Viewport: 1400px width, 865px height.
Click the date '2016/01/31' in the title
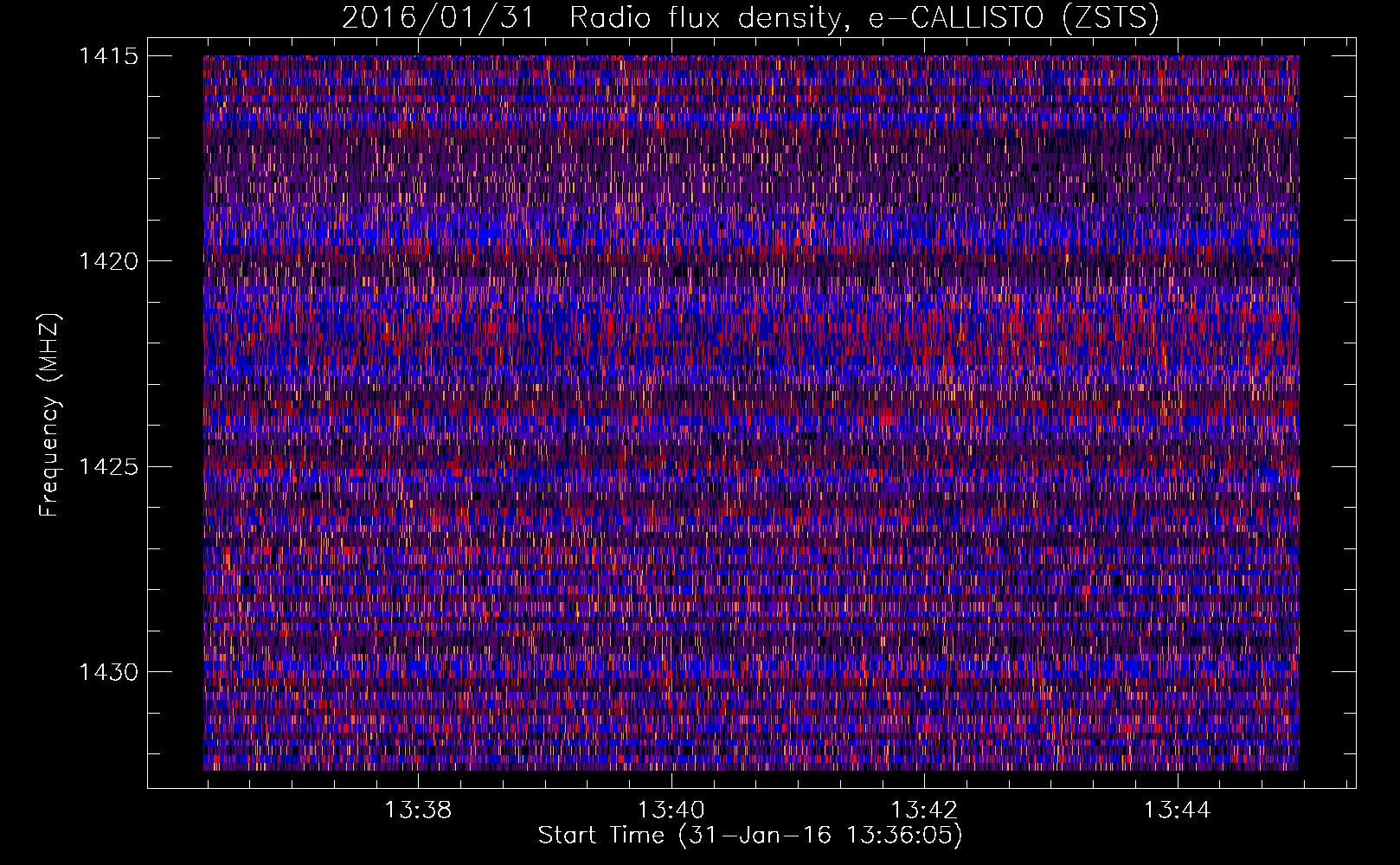pos(439,17)
